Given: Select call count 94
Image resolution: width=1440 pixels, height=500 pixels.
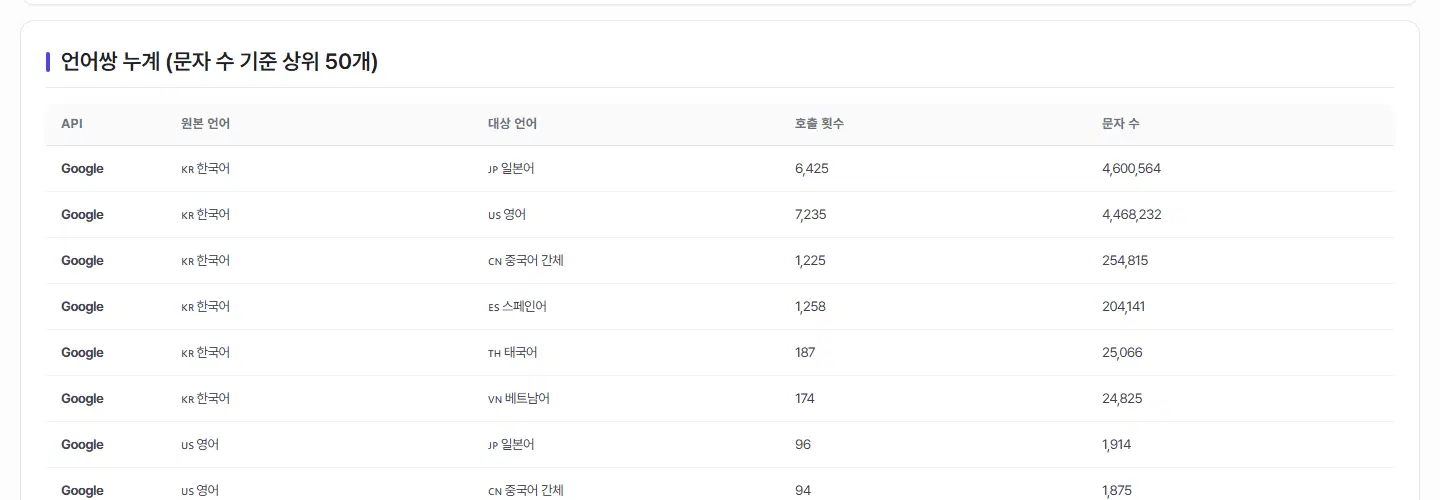Looking at the screenshot, I should coord(803,491).
